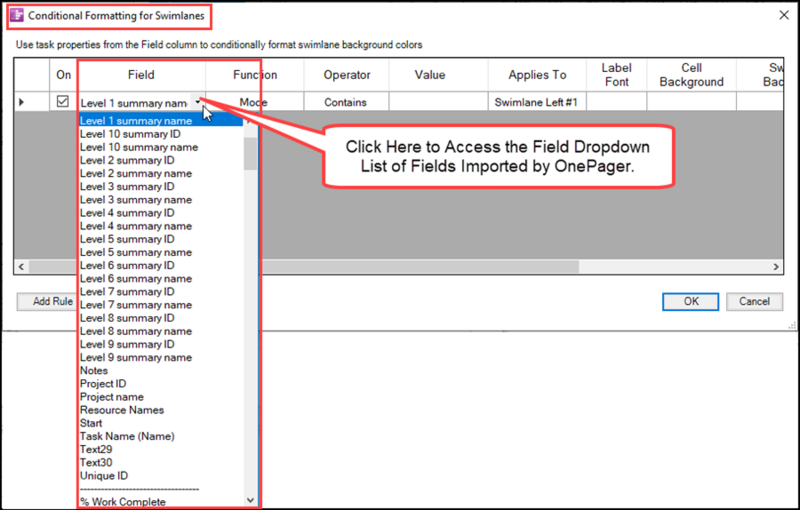Click the Label Font cell of the rule

pyautogui.click(x=616, y=102)
